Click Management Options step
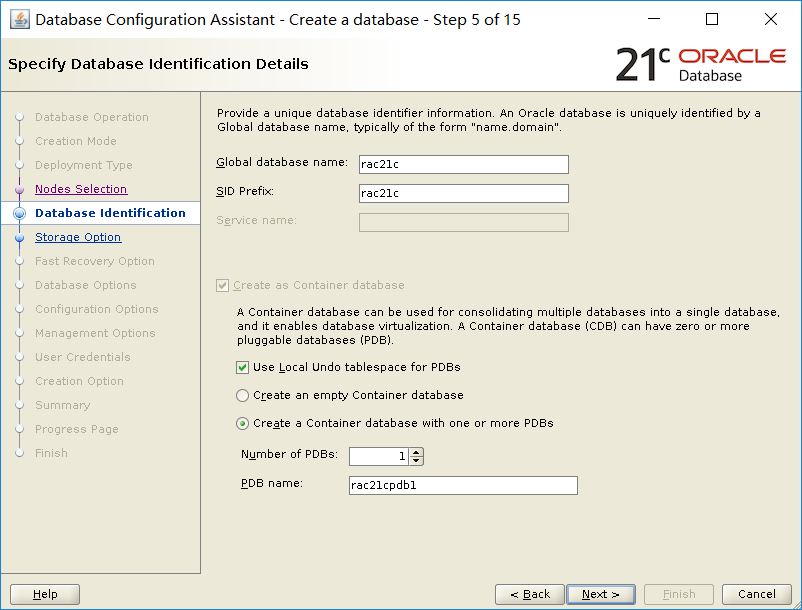Image resolution: width=802 pixels, height=610 pixels. coord(95,333)
